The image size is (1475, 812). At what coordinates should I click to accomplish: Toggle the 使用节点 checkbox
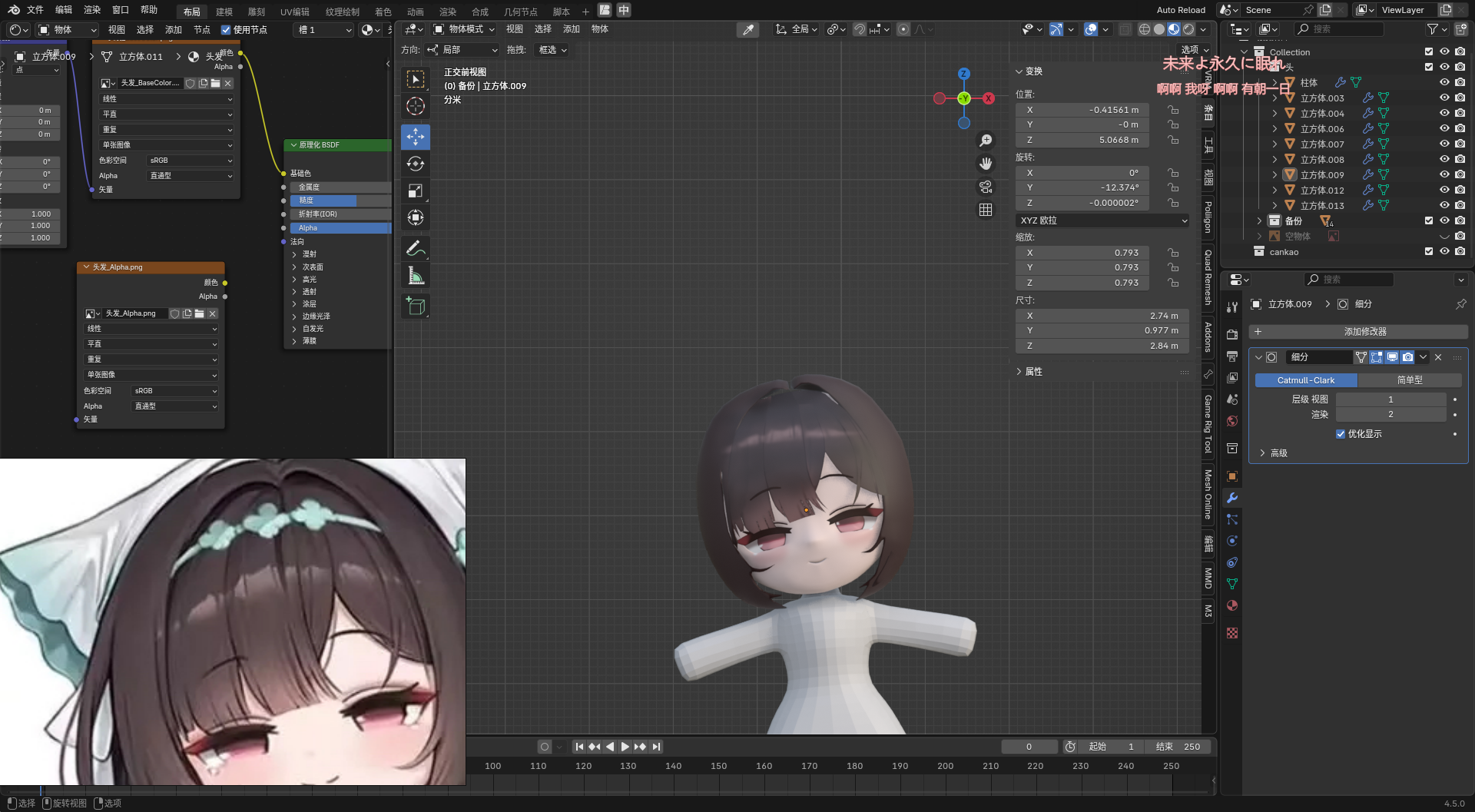226,30
